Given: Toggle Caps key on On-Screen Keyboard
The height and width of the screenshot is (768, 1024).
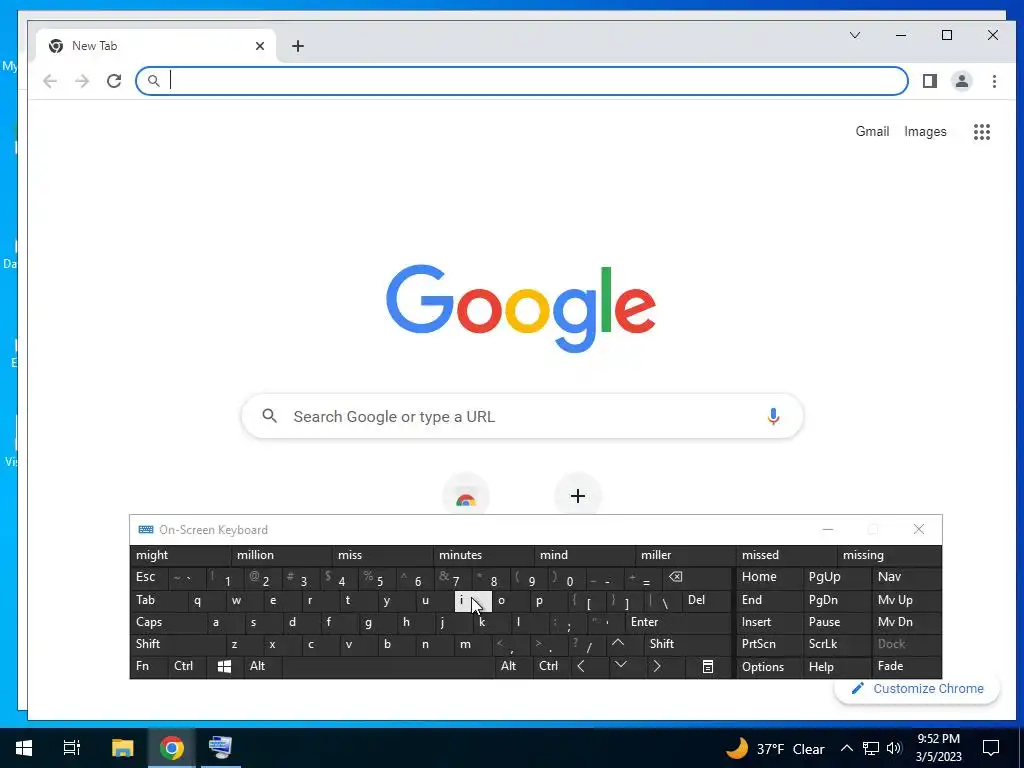Looking at the screenshot, I should (x=168, y=622).
